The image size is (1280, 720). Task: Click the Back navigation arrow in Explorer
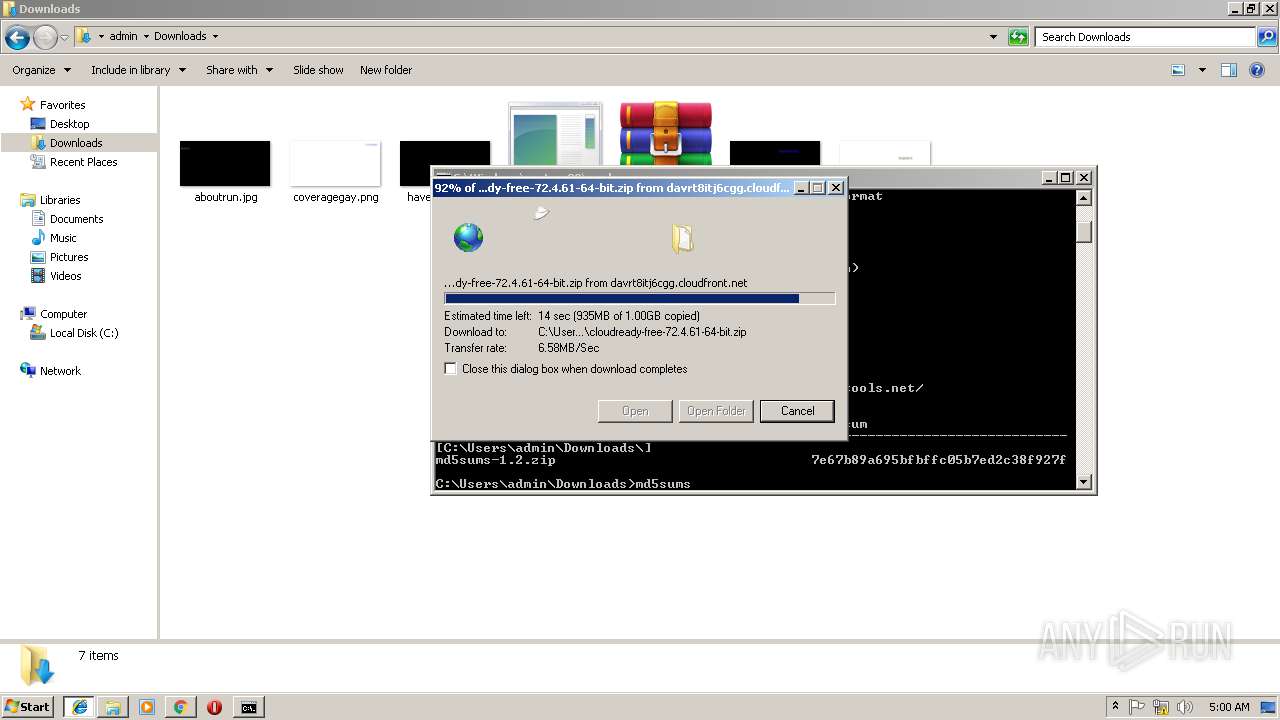17,37
